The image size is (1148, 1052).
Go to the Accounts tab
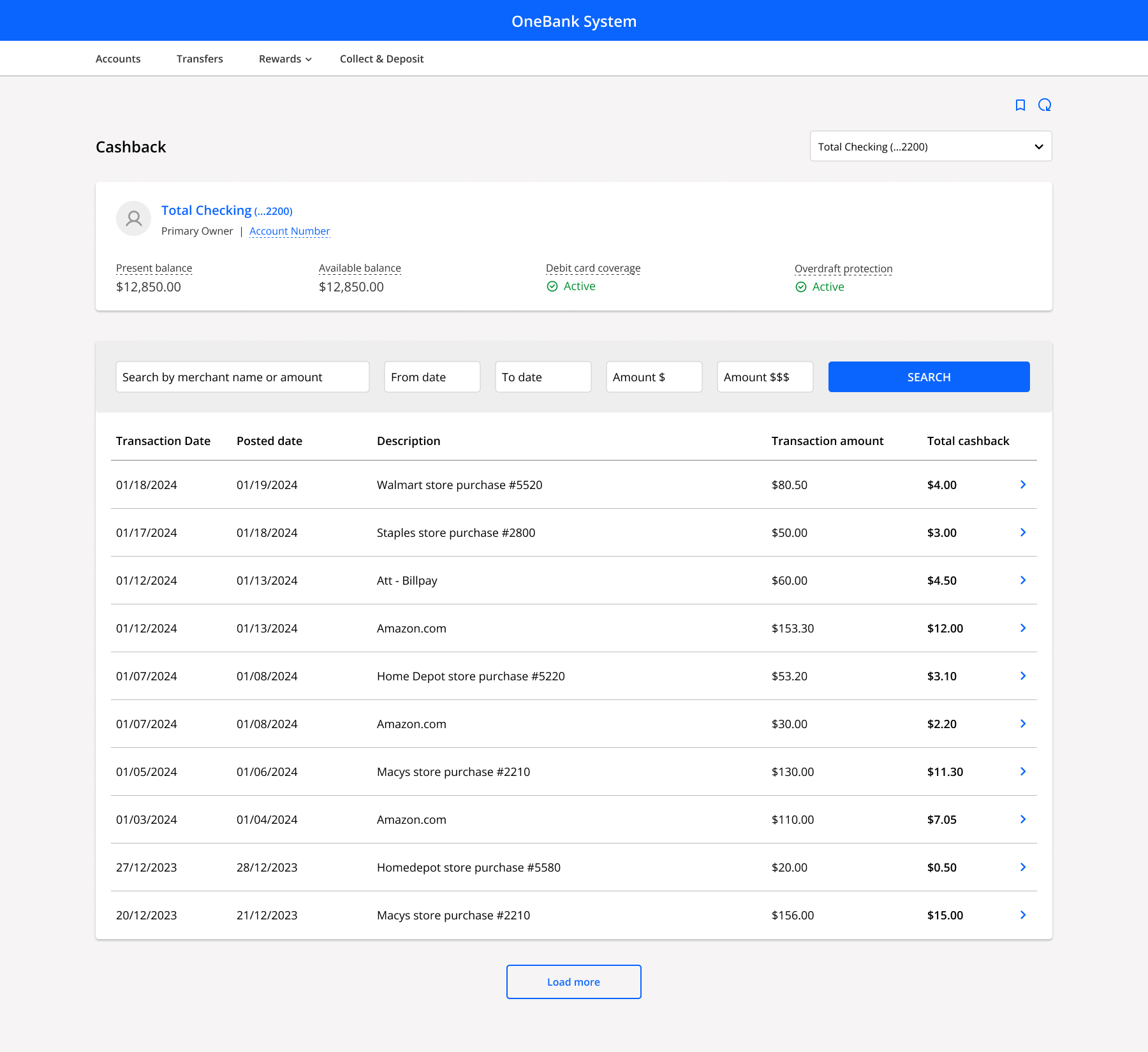point(118,59)
